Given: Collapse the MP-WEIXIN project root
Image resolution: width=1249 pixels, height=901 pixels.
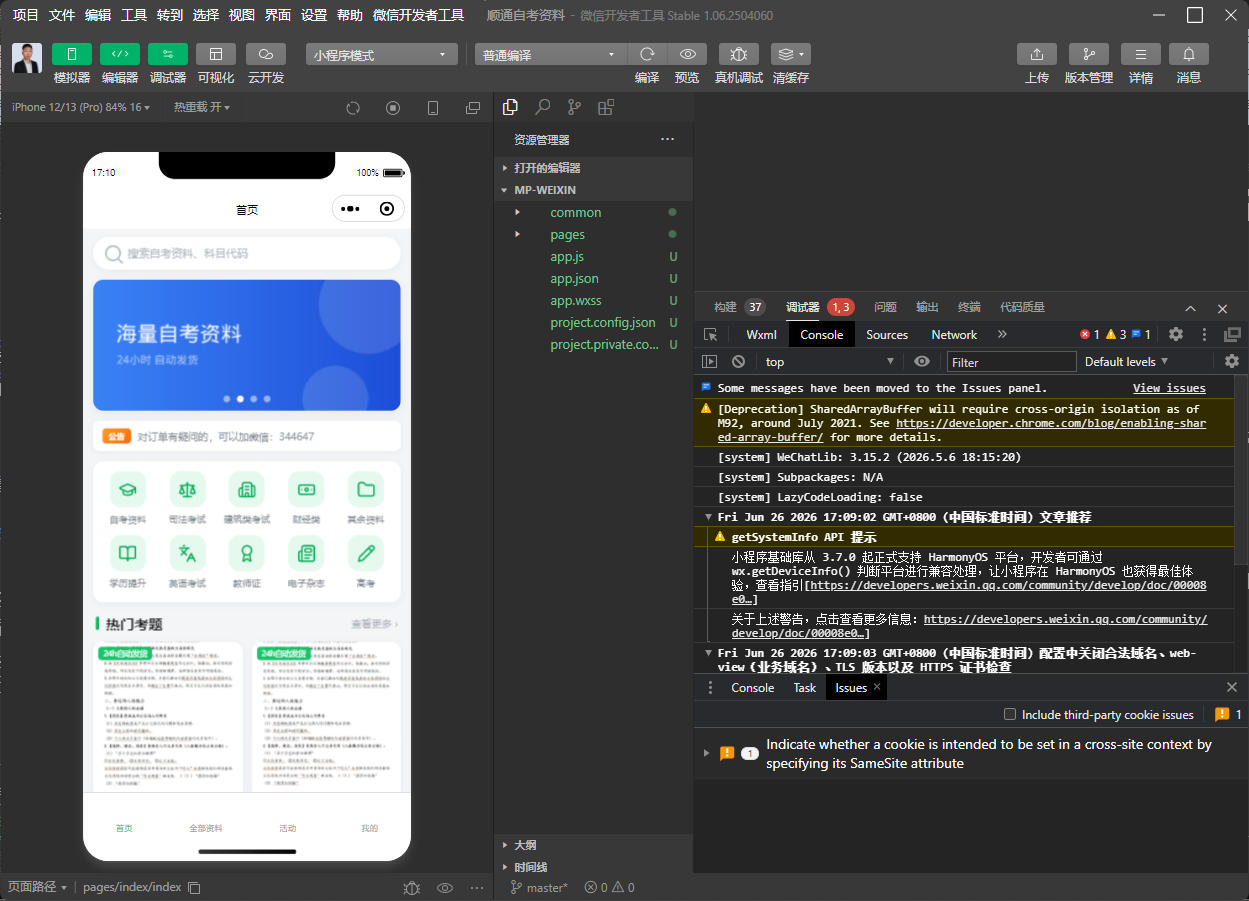Looking at the screenshot, I should click(594, 190).
